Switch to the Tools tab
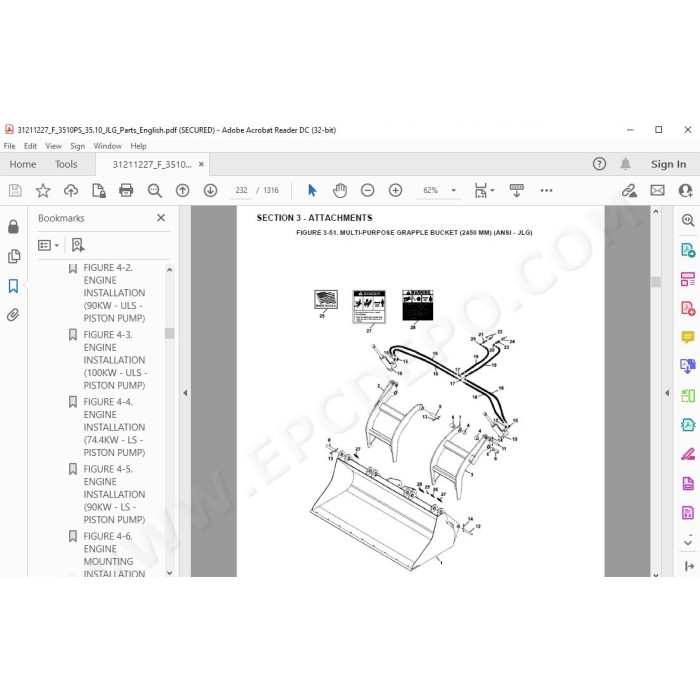The image size is (700, 700). click(x=66, y=164)
